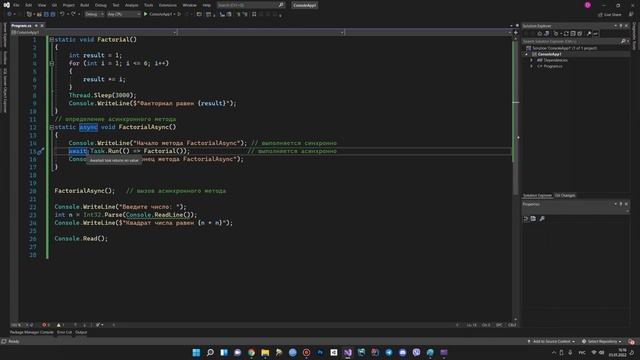This screenshot has height=360, width=640.
Task: Open the File menu
Action: [16, 5]
